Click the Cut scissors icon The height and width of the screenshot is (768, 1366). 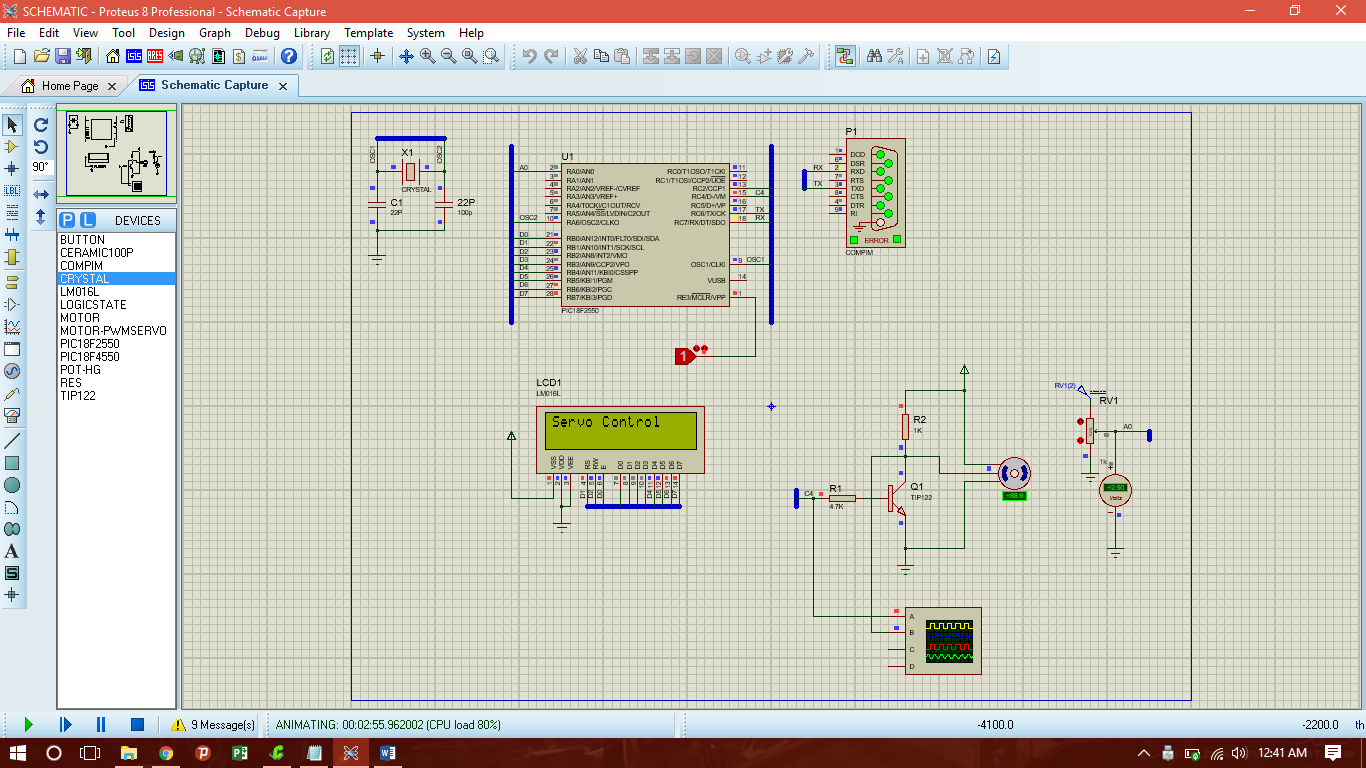[x=579, y=56]
